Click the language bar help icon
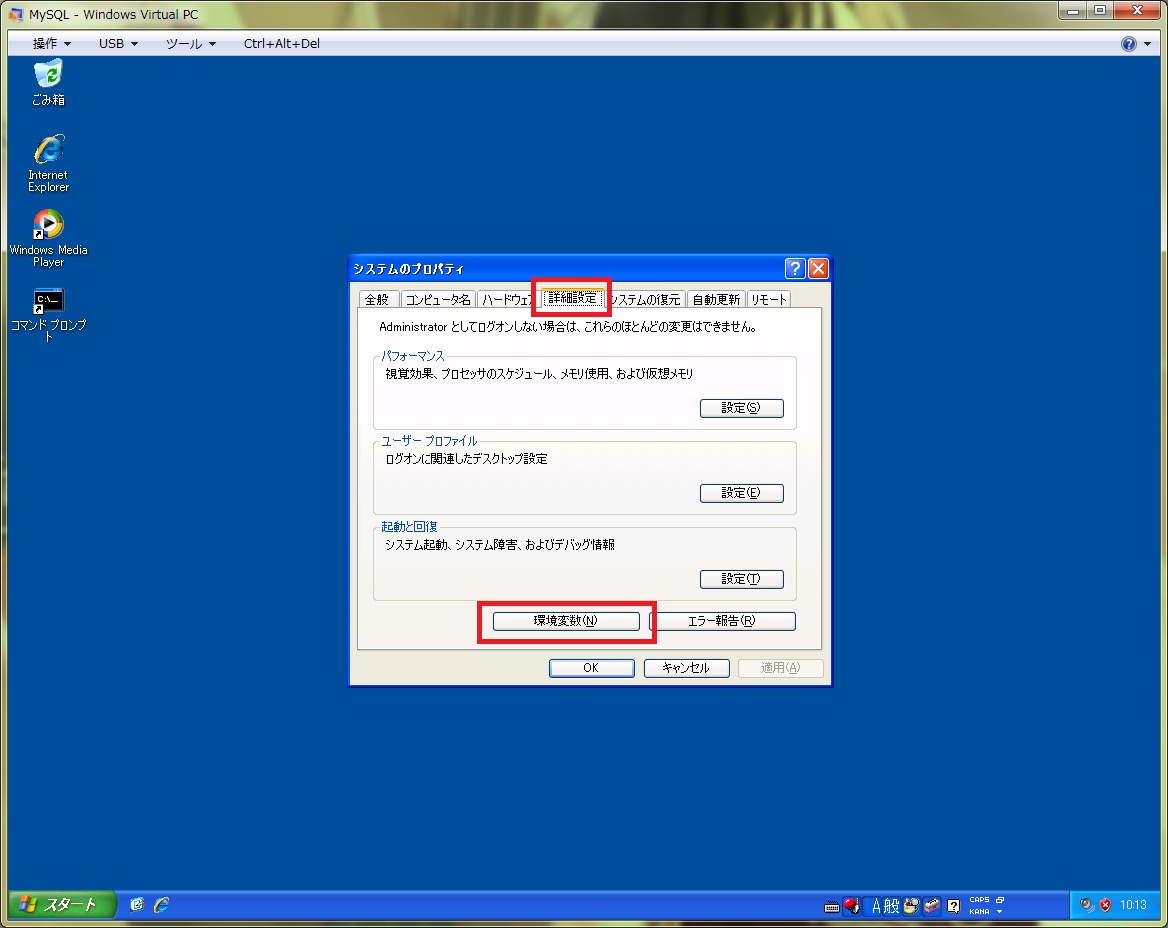Image resolution: width=1168 pixels, height=928 pixels. click(x=953, y=906)
